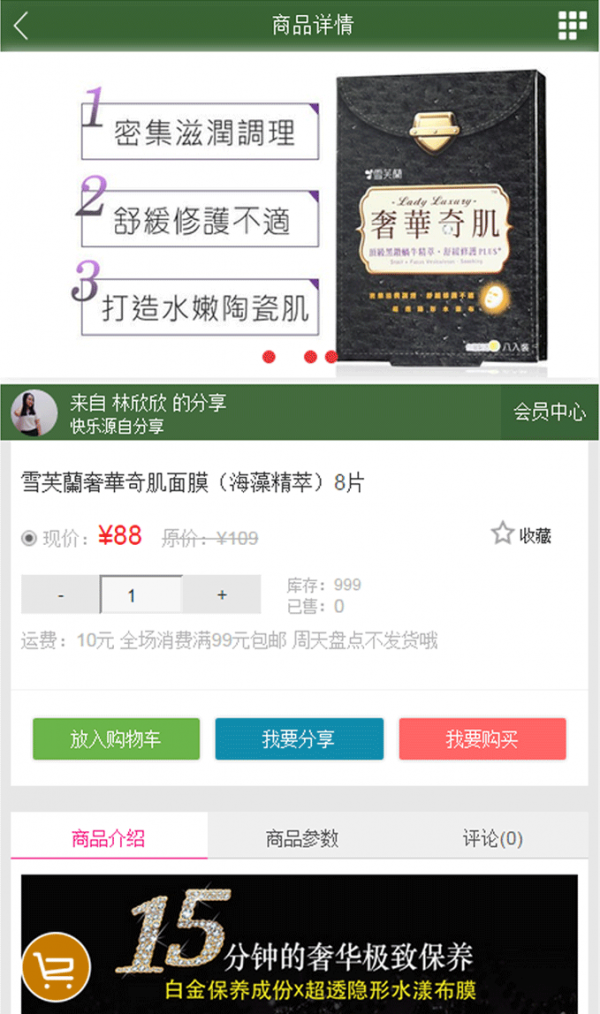Open the floating orange cart icon
600x1014 pixels.
pos(56,967)
